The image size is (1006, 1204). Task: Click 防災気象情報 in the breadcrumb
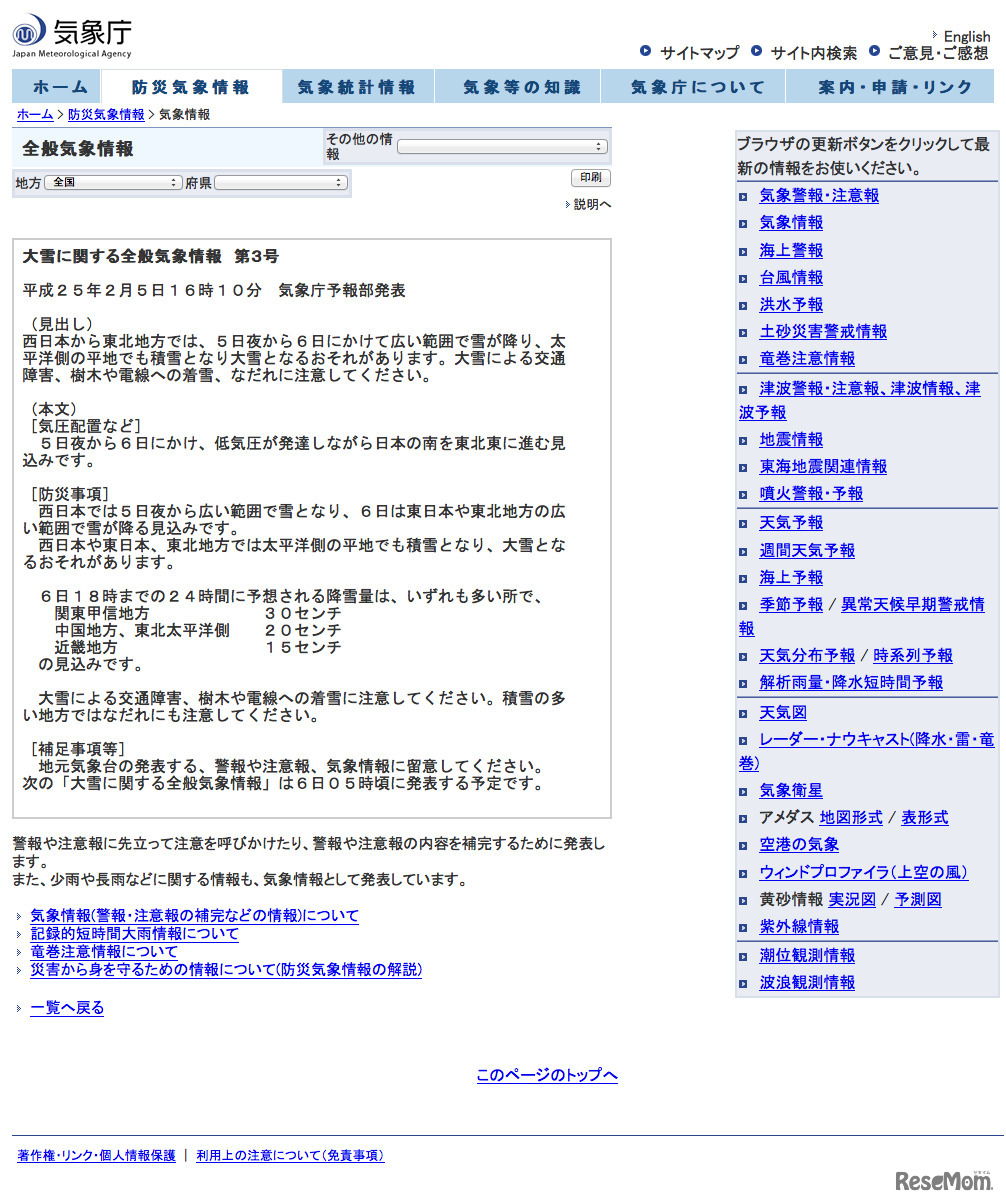pos(106,115)
